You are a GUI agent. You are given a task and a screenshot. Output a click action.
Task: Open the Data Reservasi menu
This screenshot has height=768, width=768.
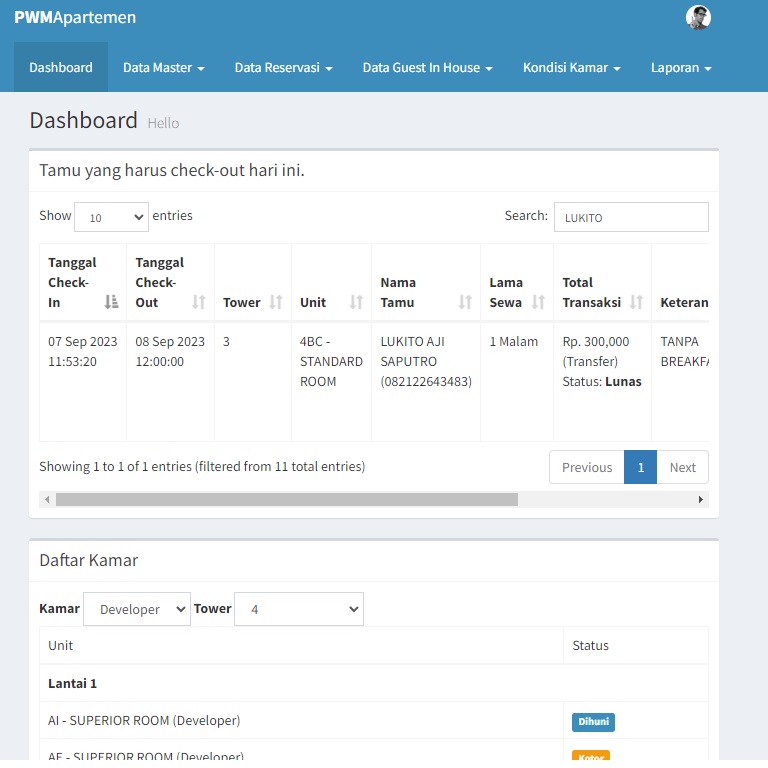click(x=283, y=68)
